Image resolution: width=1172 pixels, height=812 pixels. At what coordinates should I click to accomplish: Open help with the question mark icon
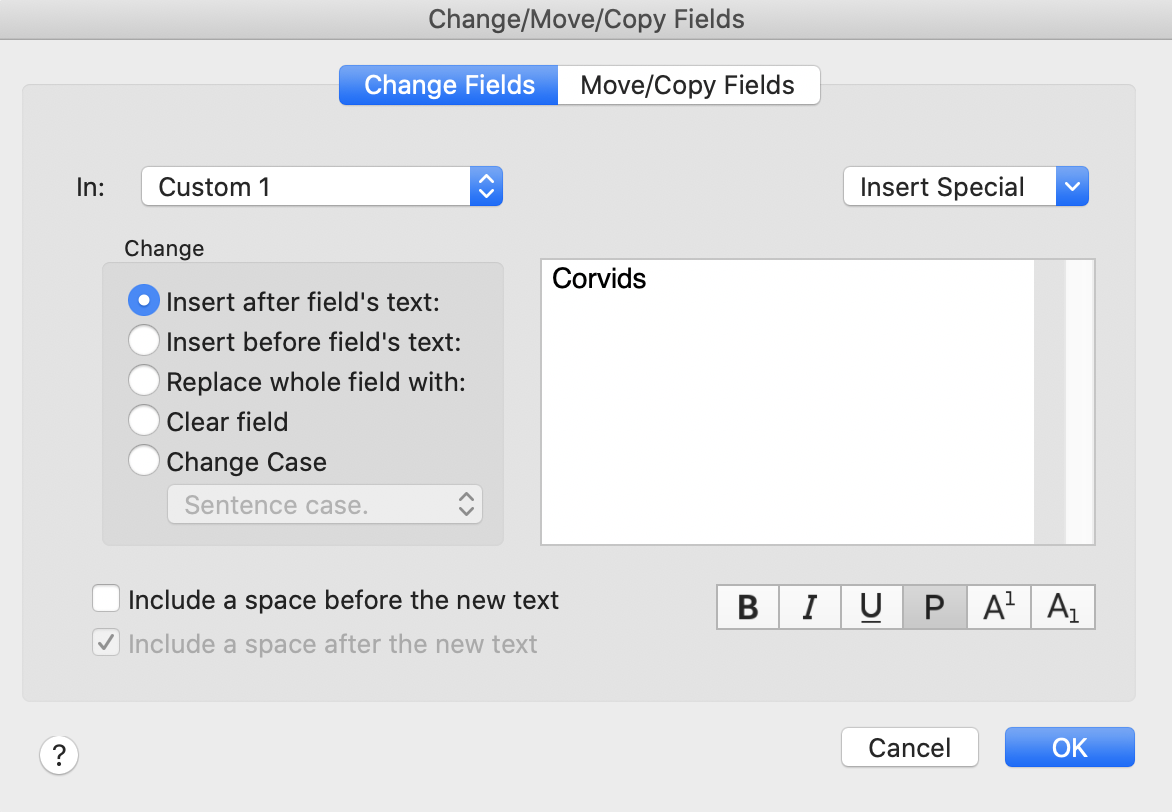tap(59, 753)
